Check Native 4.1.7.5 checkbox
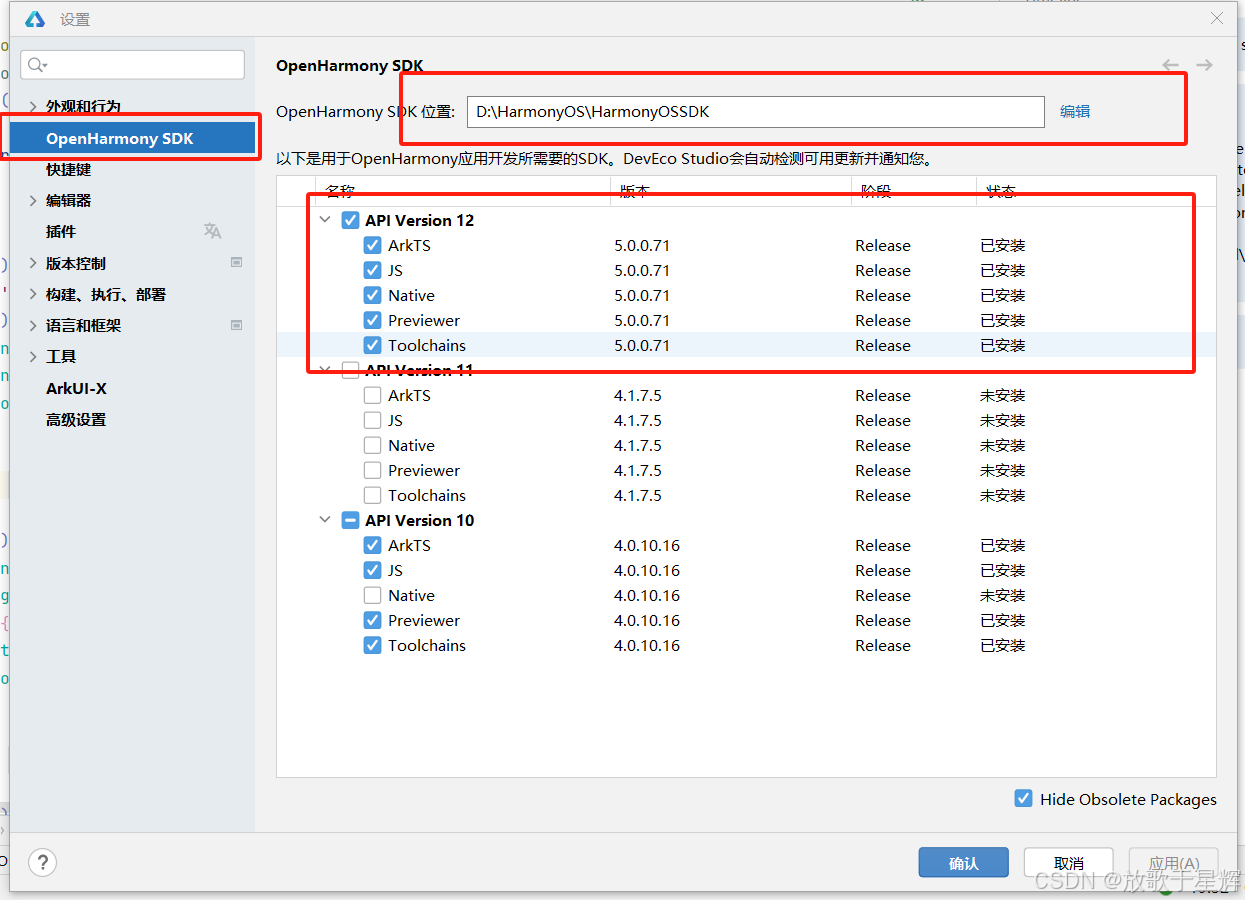Screen dimensions: 1245x900 click(x=372, y=445)
